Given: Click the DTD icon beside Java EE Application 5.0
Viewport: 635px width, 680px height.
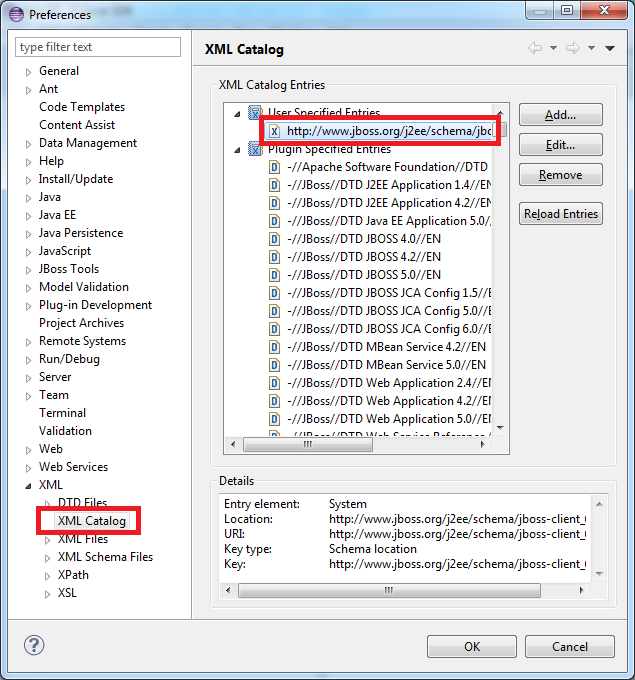Looking at the screenshot, I should (274, 221).
